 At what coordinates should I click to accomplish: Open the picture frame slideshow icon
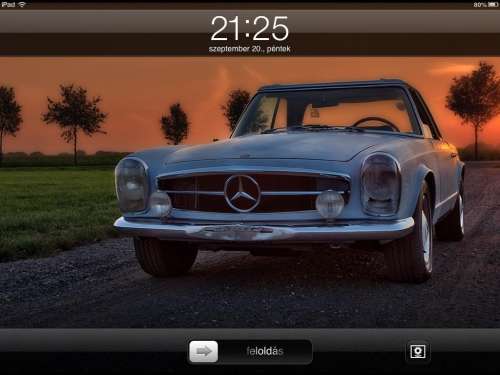pos(418,352)
